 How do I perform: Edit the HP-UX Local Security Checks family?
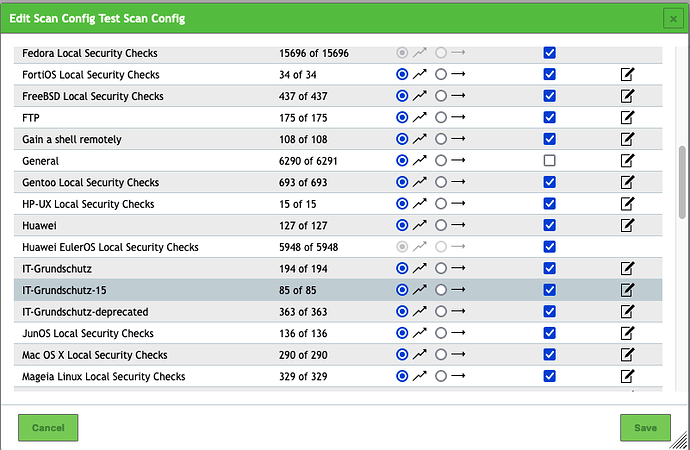(x=627, y=204)
